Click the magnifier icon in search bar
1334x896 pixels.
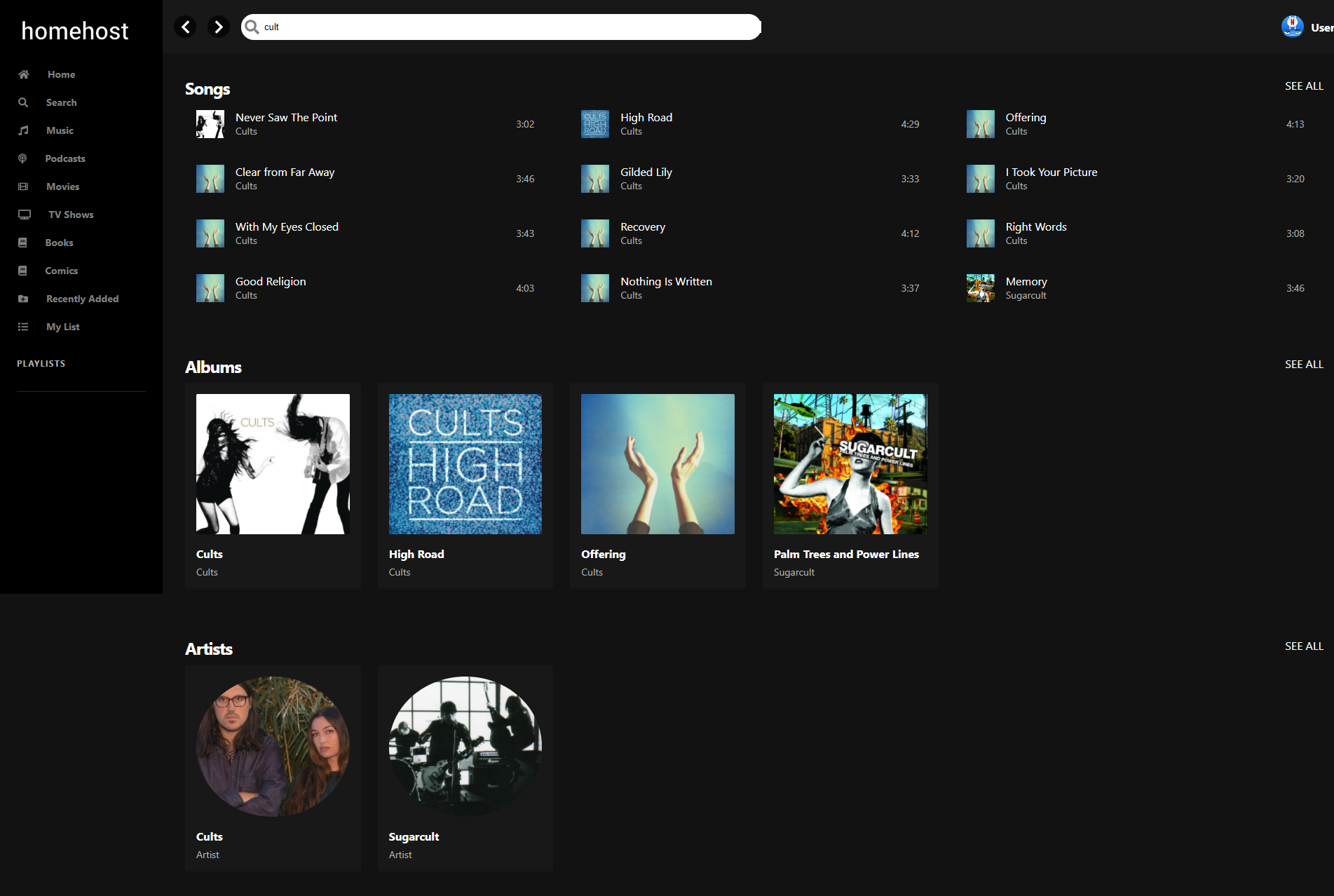click(x=252, y=27)
